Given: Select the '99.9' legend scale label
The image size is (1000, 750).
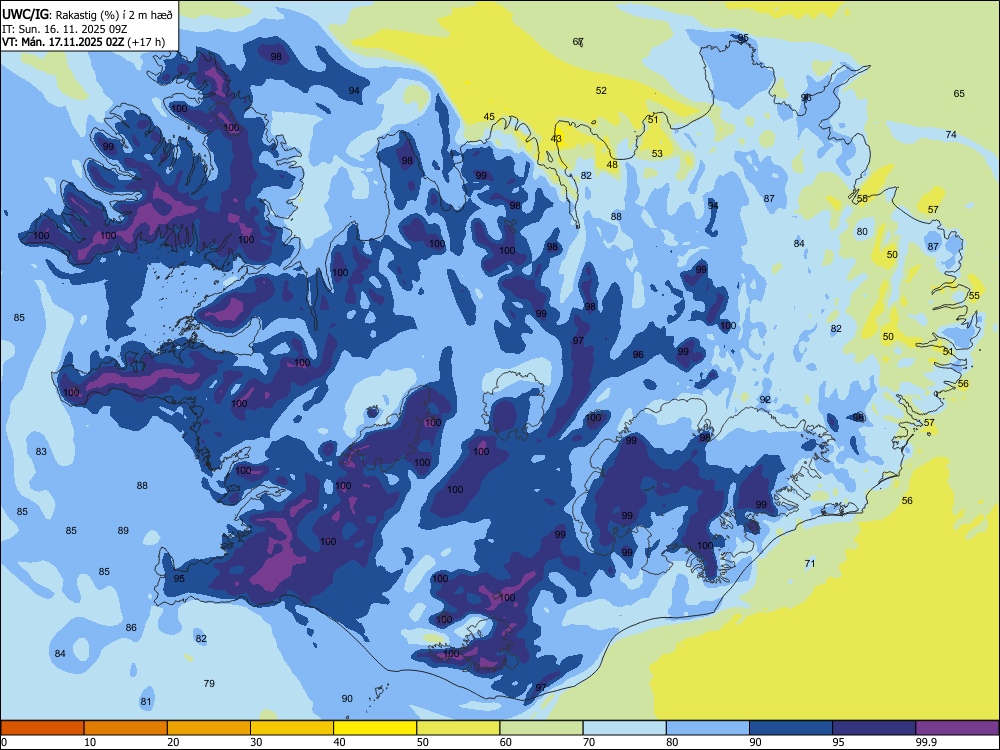Looking at the screenshot, I should coord(926,742).
